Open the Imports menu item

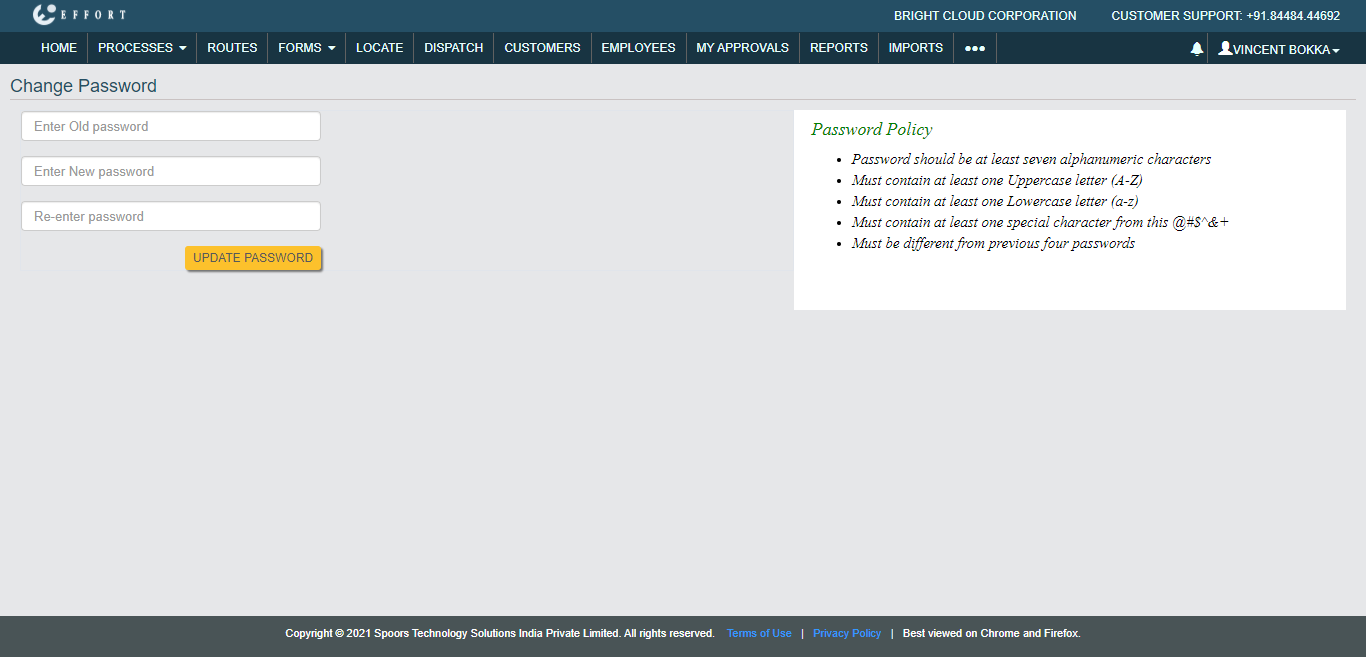coord(915,48)
